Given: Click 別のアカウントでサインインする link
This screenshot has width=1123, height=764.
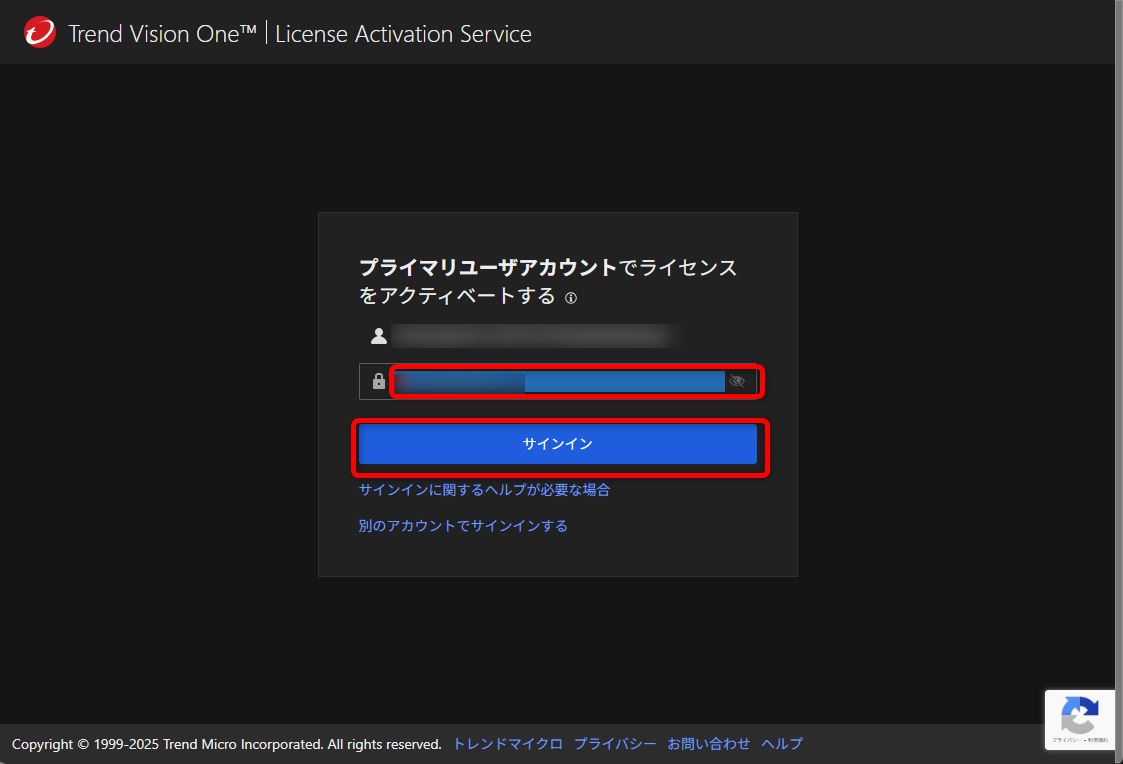Looking at the screenshot, I should [x=463, y=526].
